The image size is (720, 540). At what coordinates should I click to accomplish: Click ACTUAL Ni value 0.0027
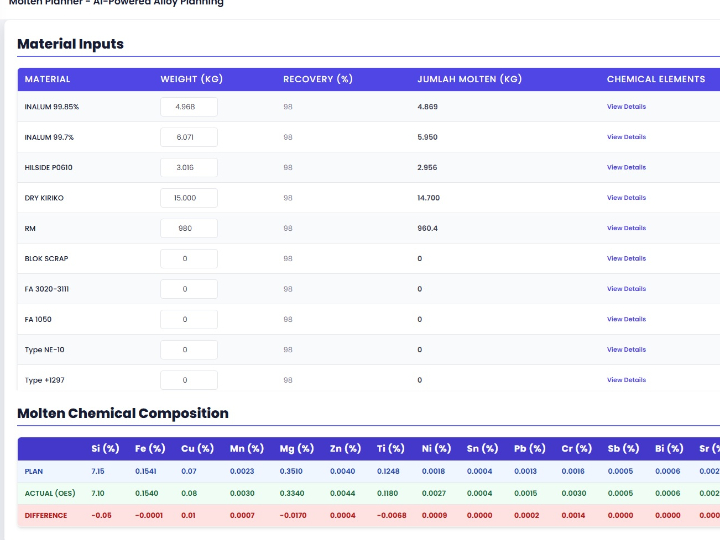click(x=434, y=493)
